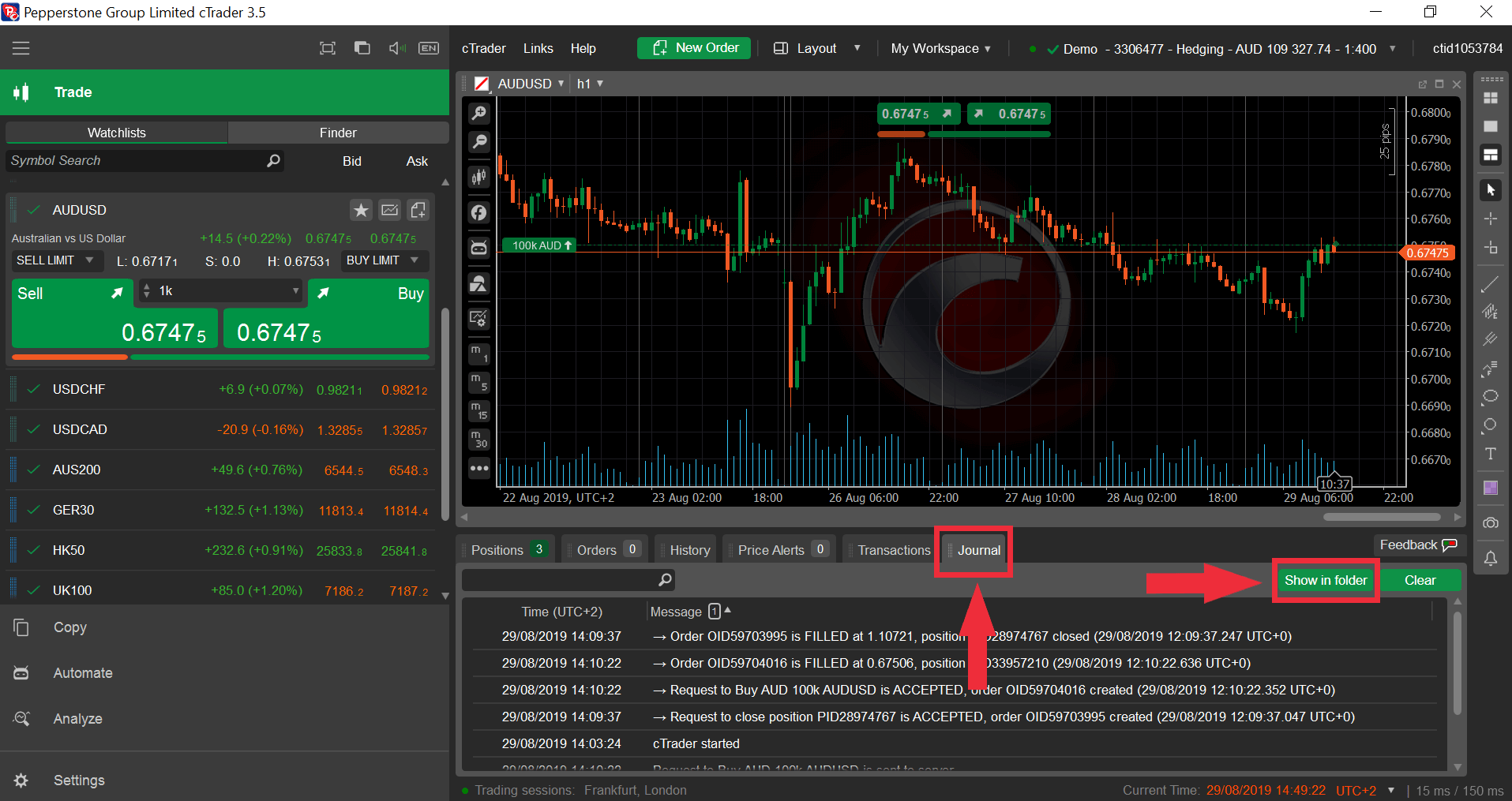Toggle UK100 watchlist checkmark
The height and width of the screenshot is (801, 1512).
33,590
